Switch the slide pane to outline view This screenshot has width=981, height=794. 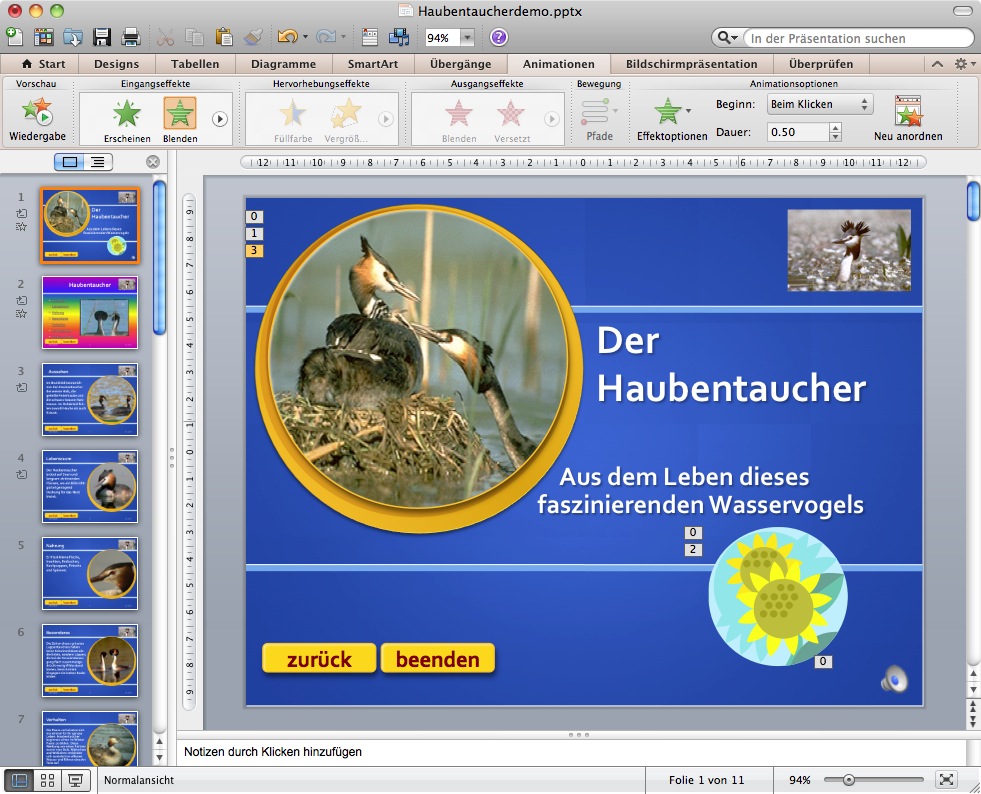[x=98, y=162]
